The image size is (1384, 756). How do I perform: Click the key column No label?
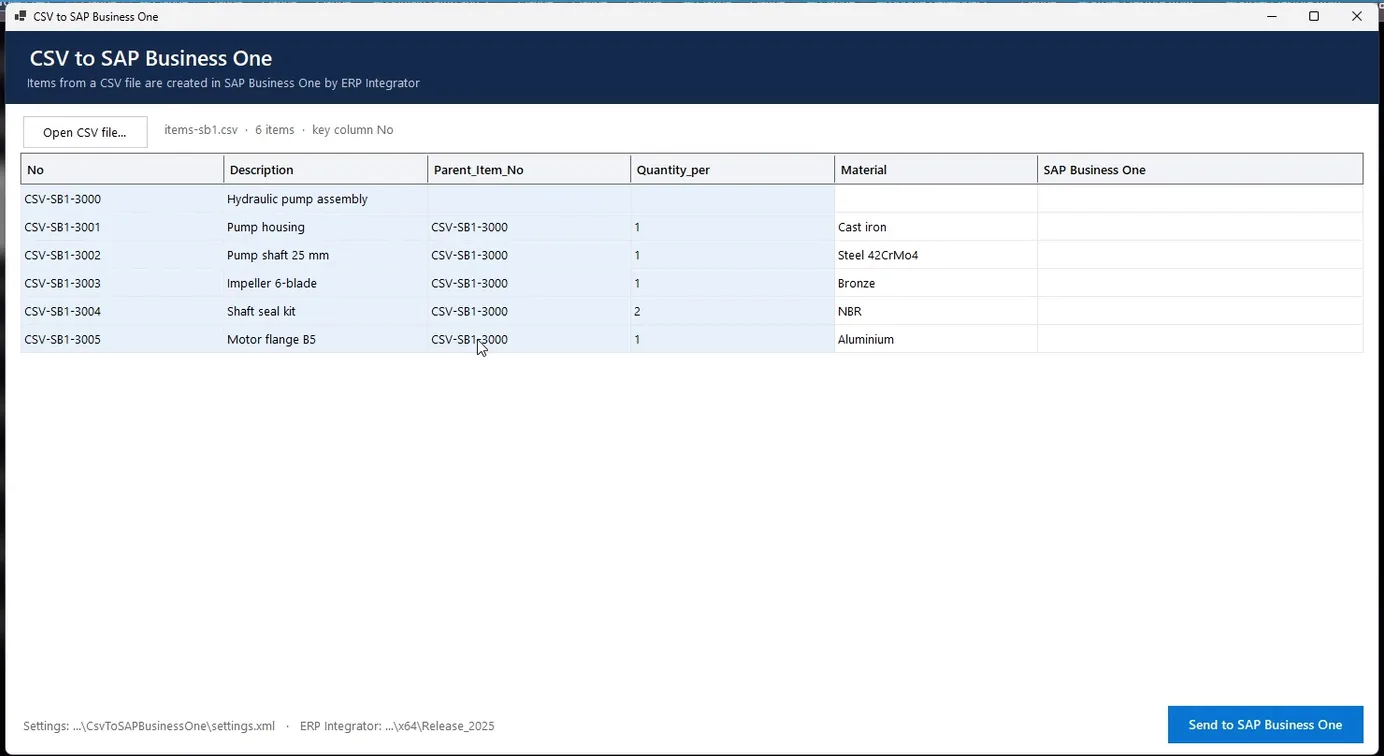[x=353, y=130]
